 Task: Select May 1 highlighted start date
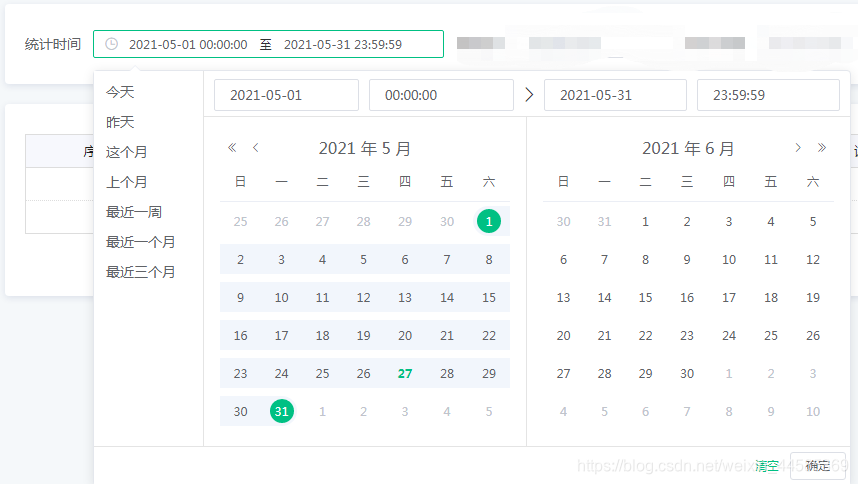(x=489, y=221)
